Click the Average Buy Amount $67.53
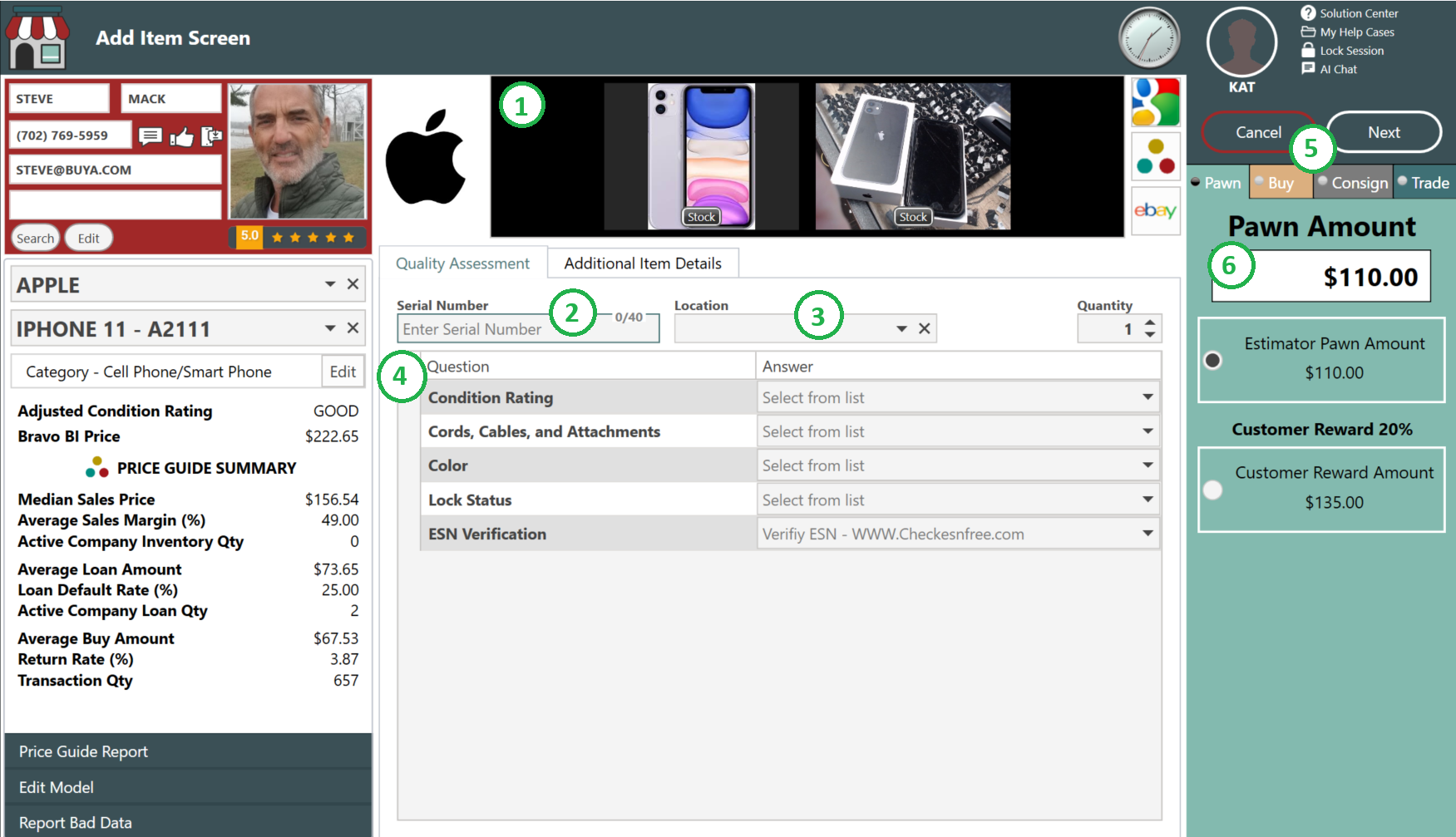 click(336, 638)
